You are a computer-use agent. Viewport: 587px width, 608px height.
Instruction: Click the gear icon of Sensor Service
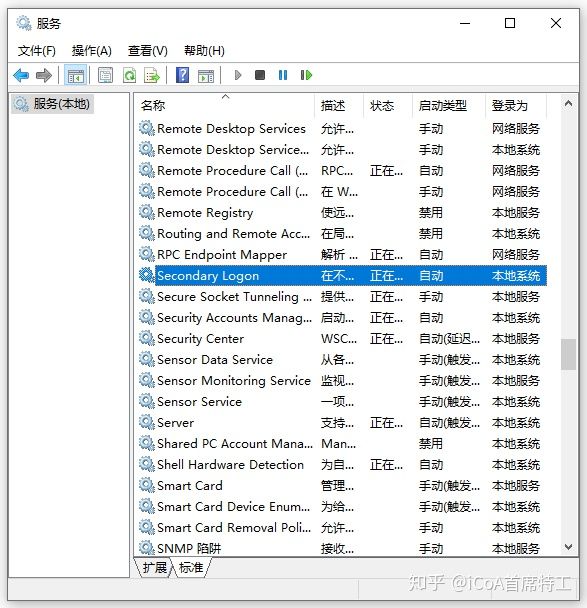click(147, 401)
